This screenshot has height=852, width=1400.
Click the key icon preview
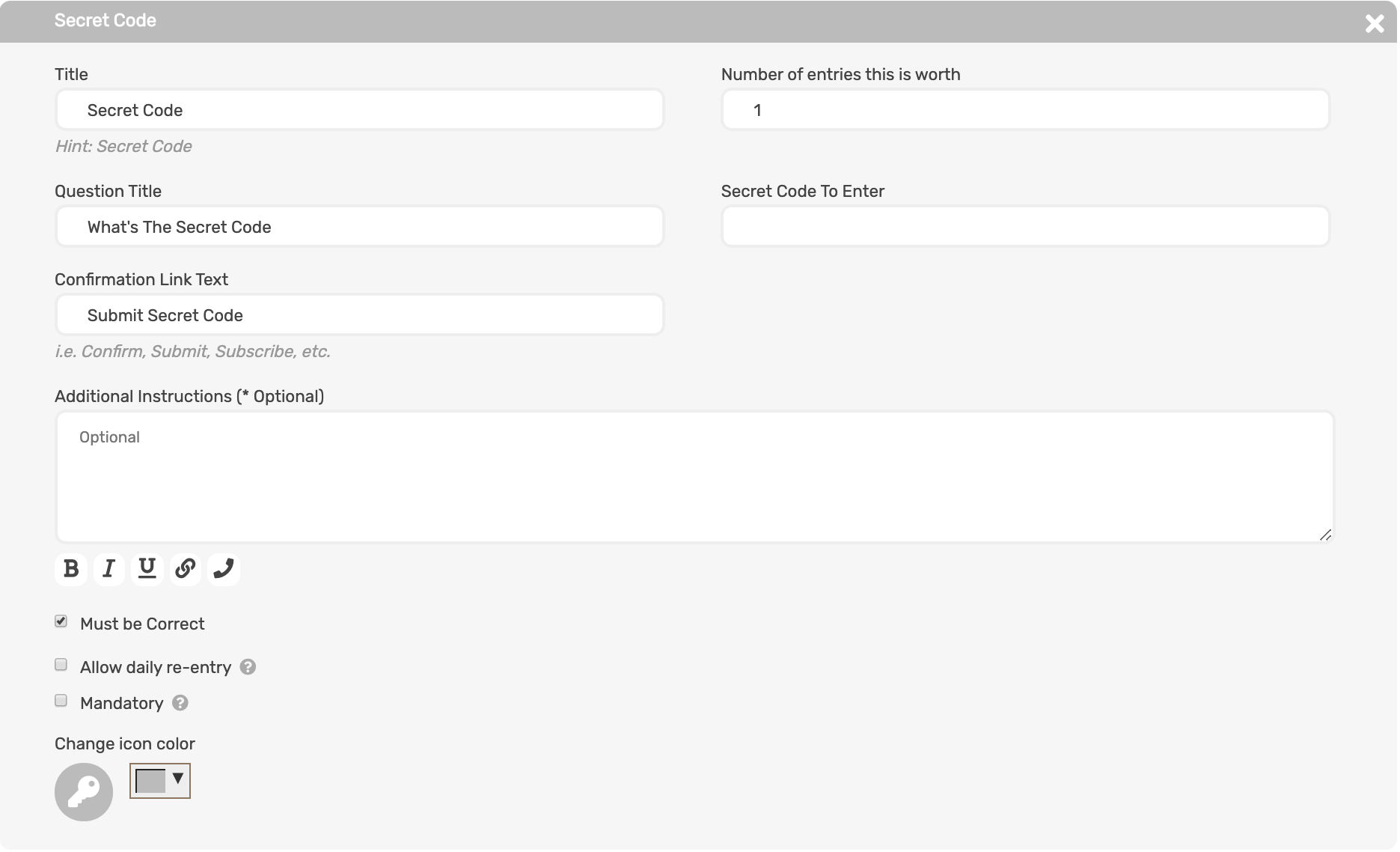[x=83, y=791]
